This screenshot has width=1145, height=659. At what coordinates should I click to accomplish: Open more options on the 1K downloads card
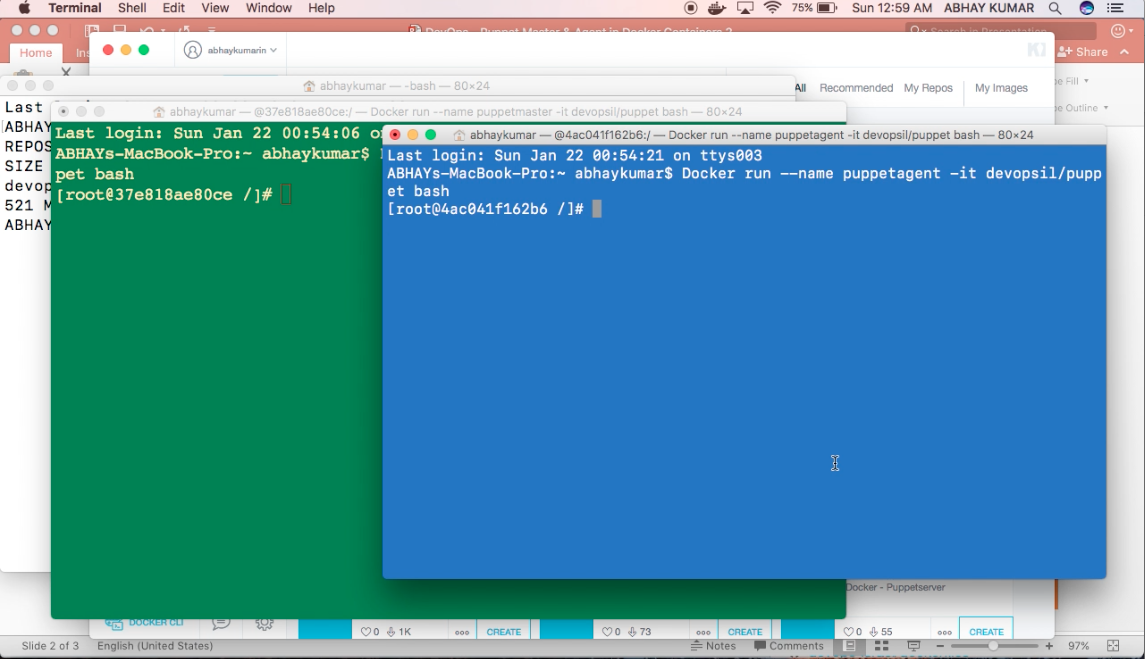[x=462, y=633]
